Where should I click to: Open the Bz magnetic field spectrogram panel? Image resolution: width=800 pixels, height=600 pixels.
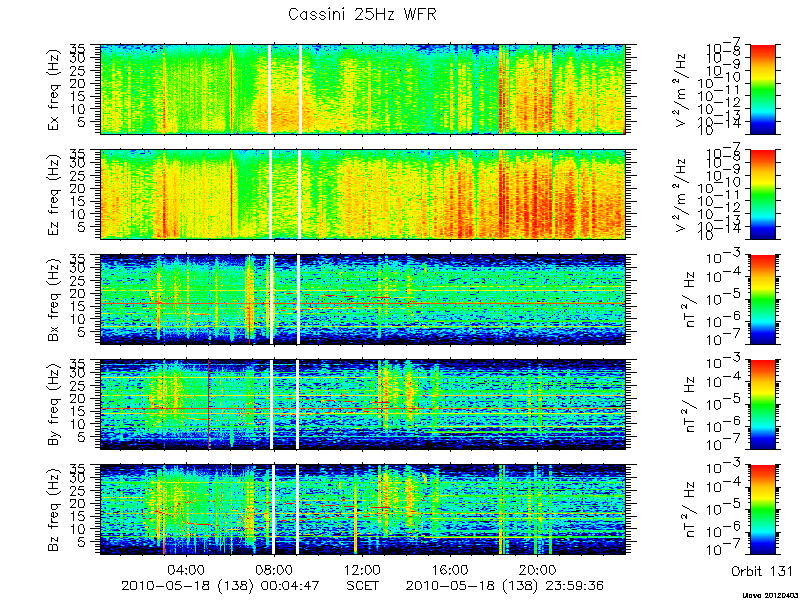click(x=363, y=510)
